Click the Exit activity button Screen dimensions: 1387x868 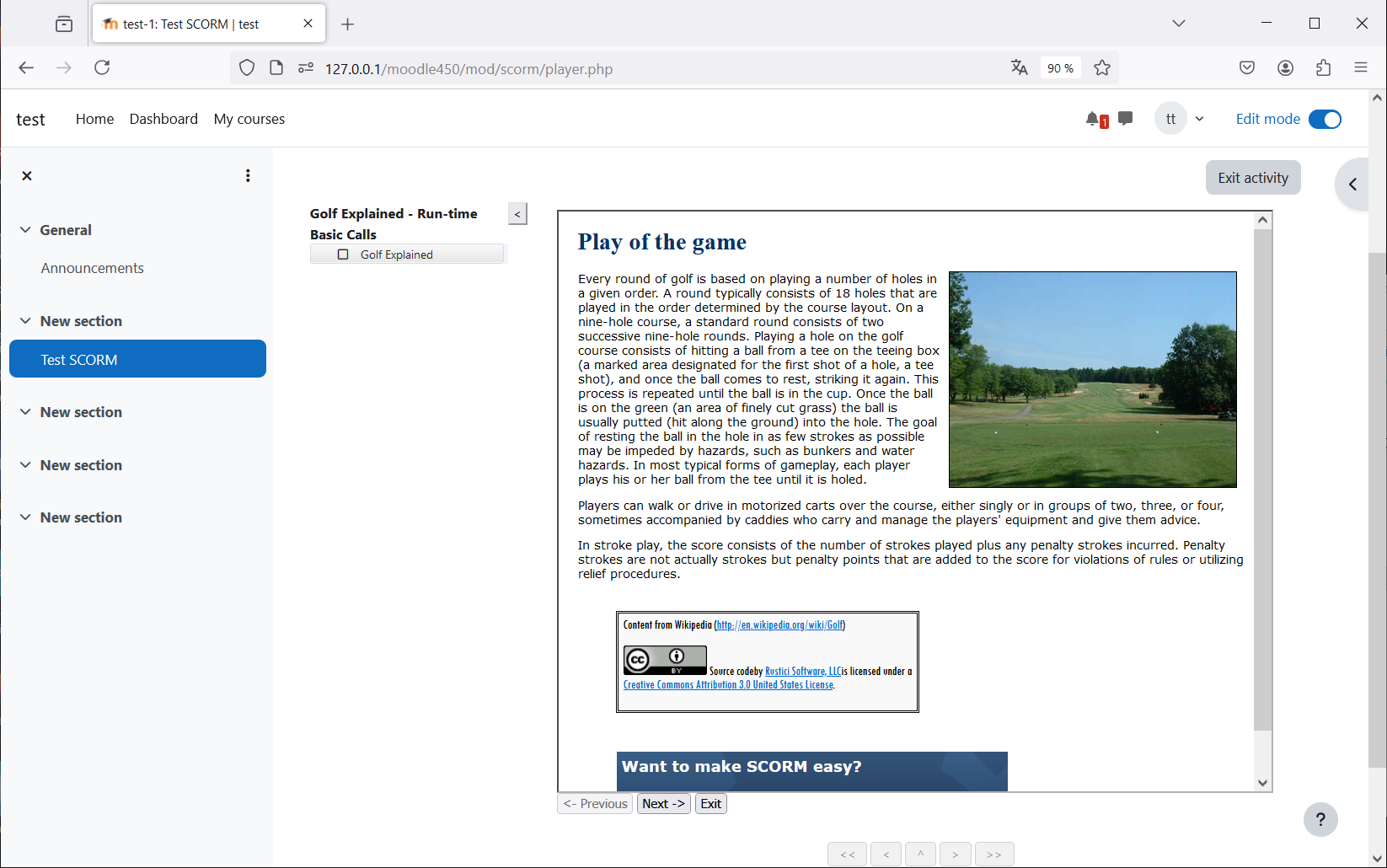1253,178
